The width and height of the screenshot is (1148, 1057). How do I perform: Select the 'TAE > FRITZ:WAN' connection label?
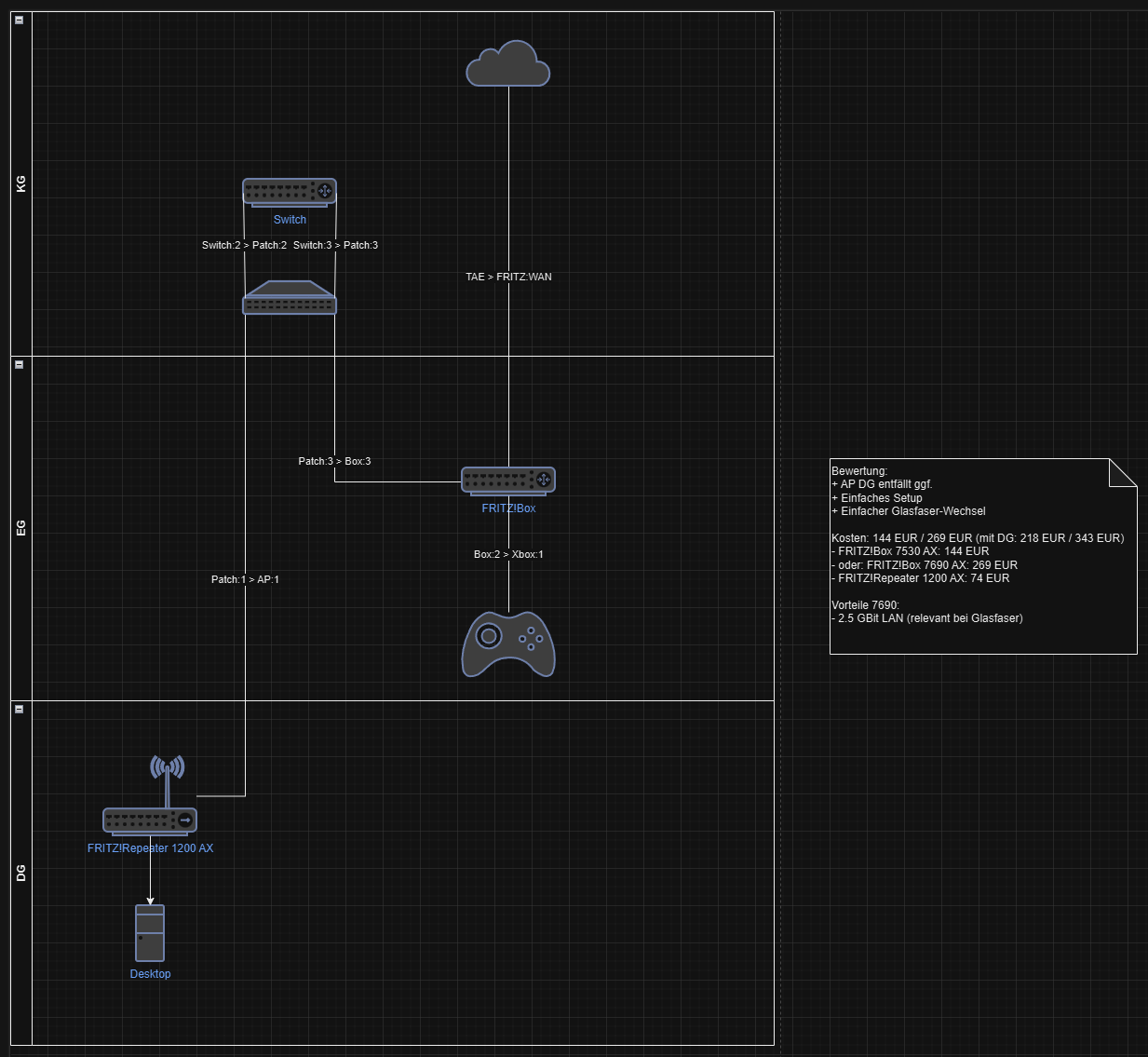507,277
